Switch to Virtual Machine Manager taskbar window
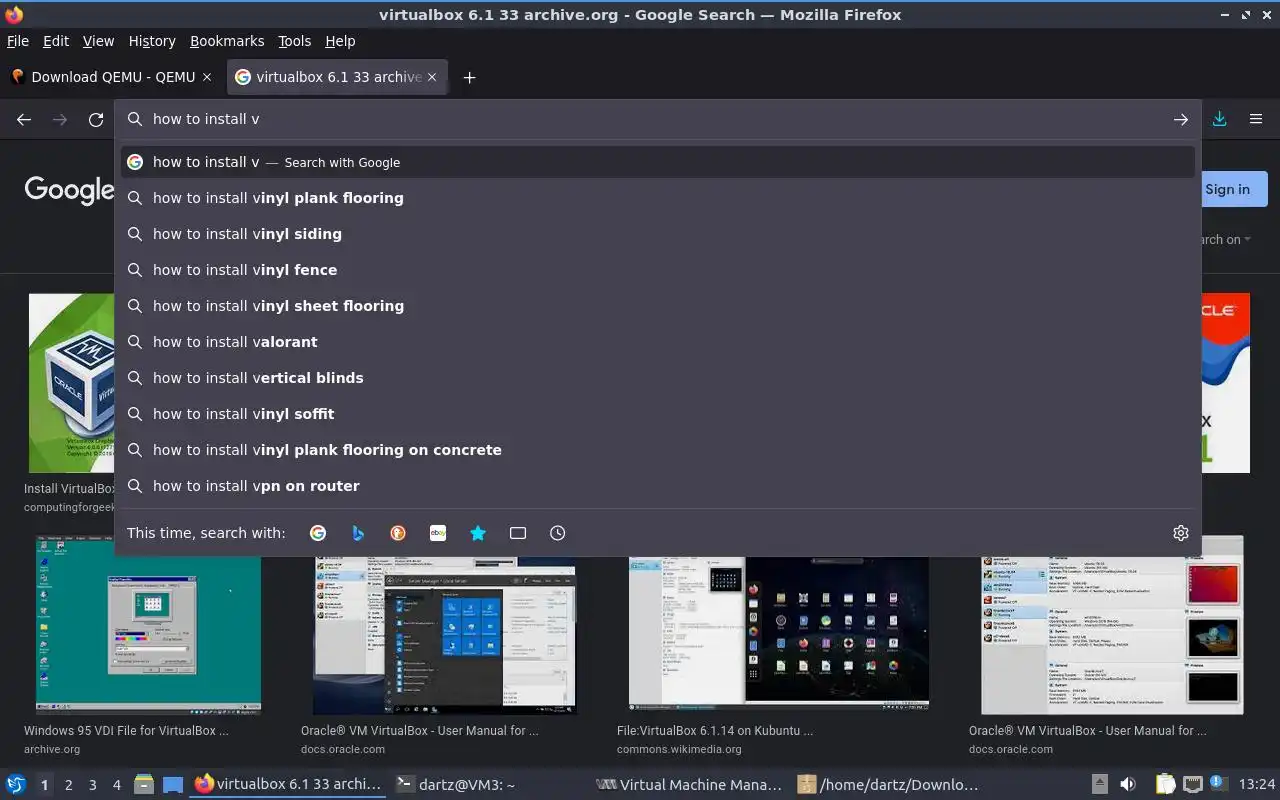The height and width of the screenshot is (800, 1280). pos(688,785)
